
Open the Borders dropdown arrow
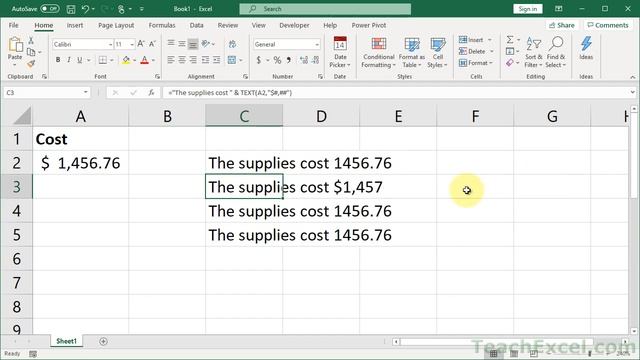pyautogui.click(x=112, y=60)
